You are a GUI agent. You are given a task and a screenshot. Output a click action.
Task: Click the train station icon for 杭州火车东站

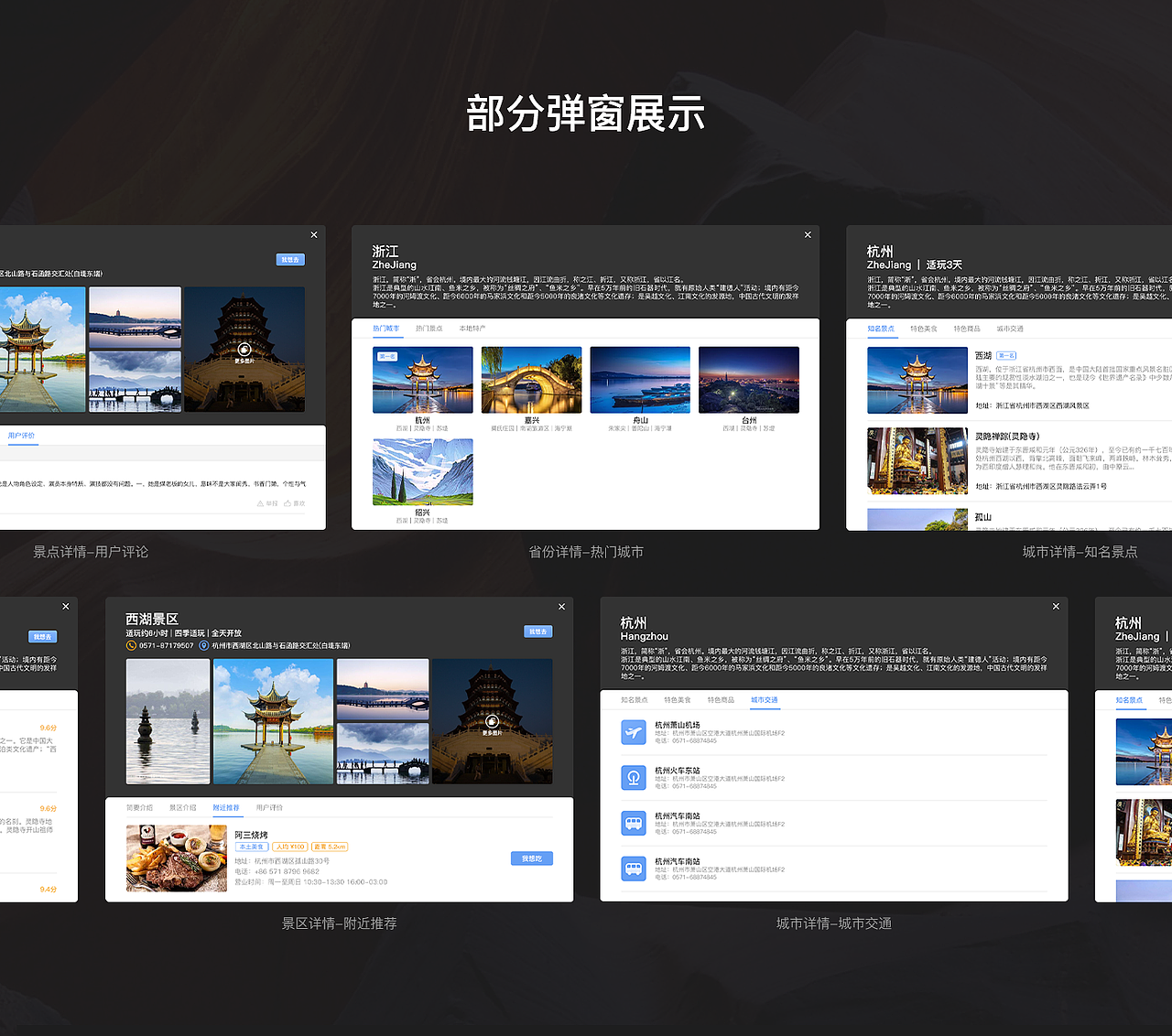coord(634,778)
